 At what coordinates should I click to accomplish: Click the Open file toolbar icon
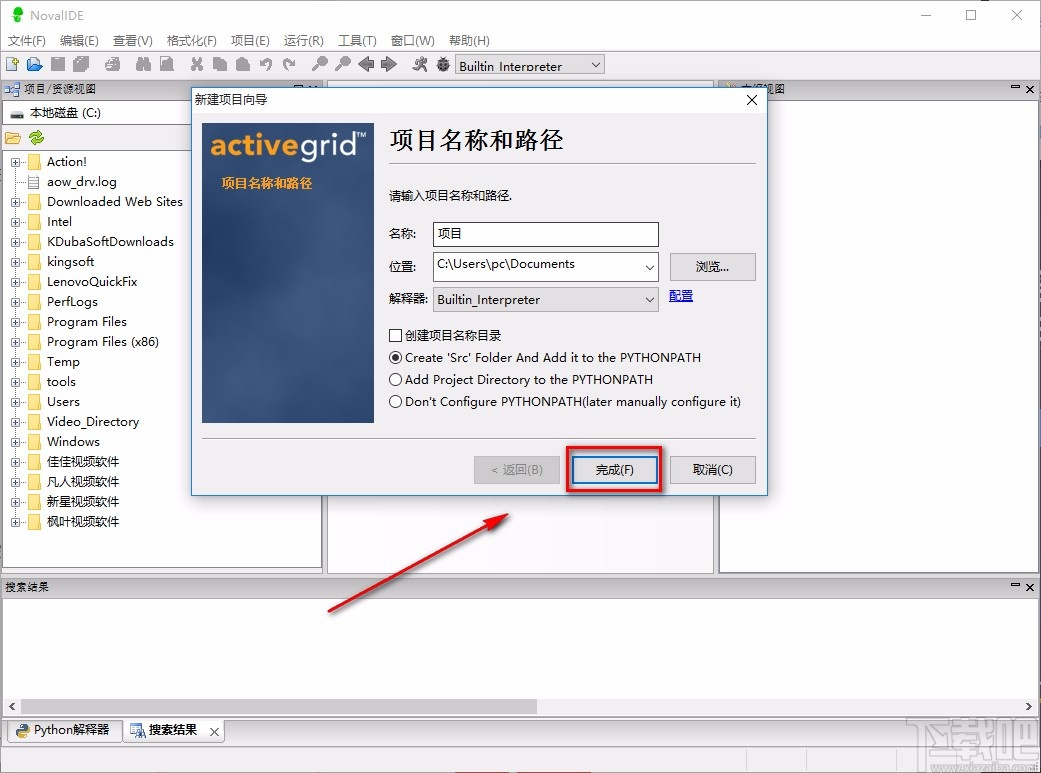35,64
